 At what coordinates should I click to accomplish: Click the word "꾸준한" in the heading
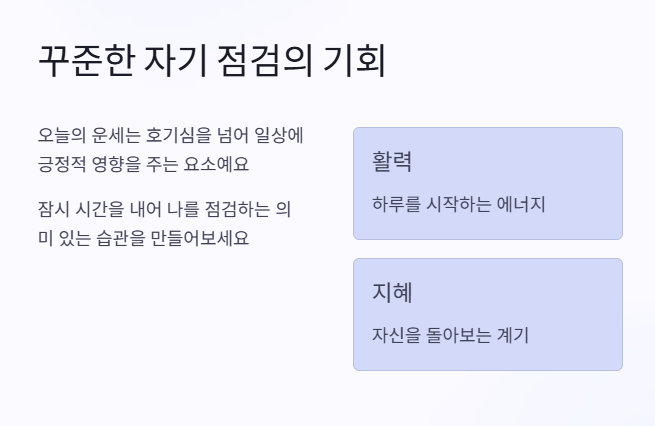pos(86,61)
